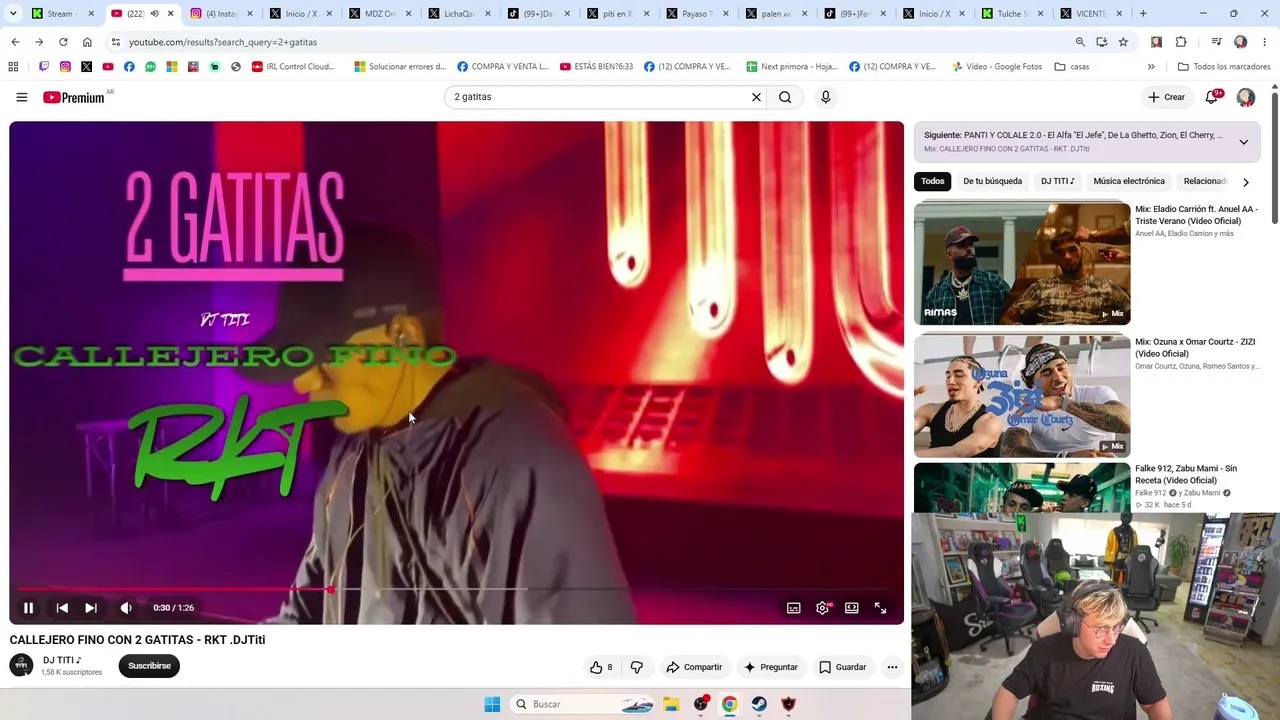Image resolution: width=1280 pixels, height=720 pixels.
Task: Select the Música electrónica chip
Action: click(1129, 181)
